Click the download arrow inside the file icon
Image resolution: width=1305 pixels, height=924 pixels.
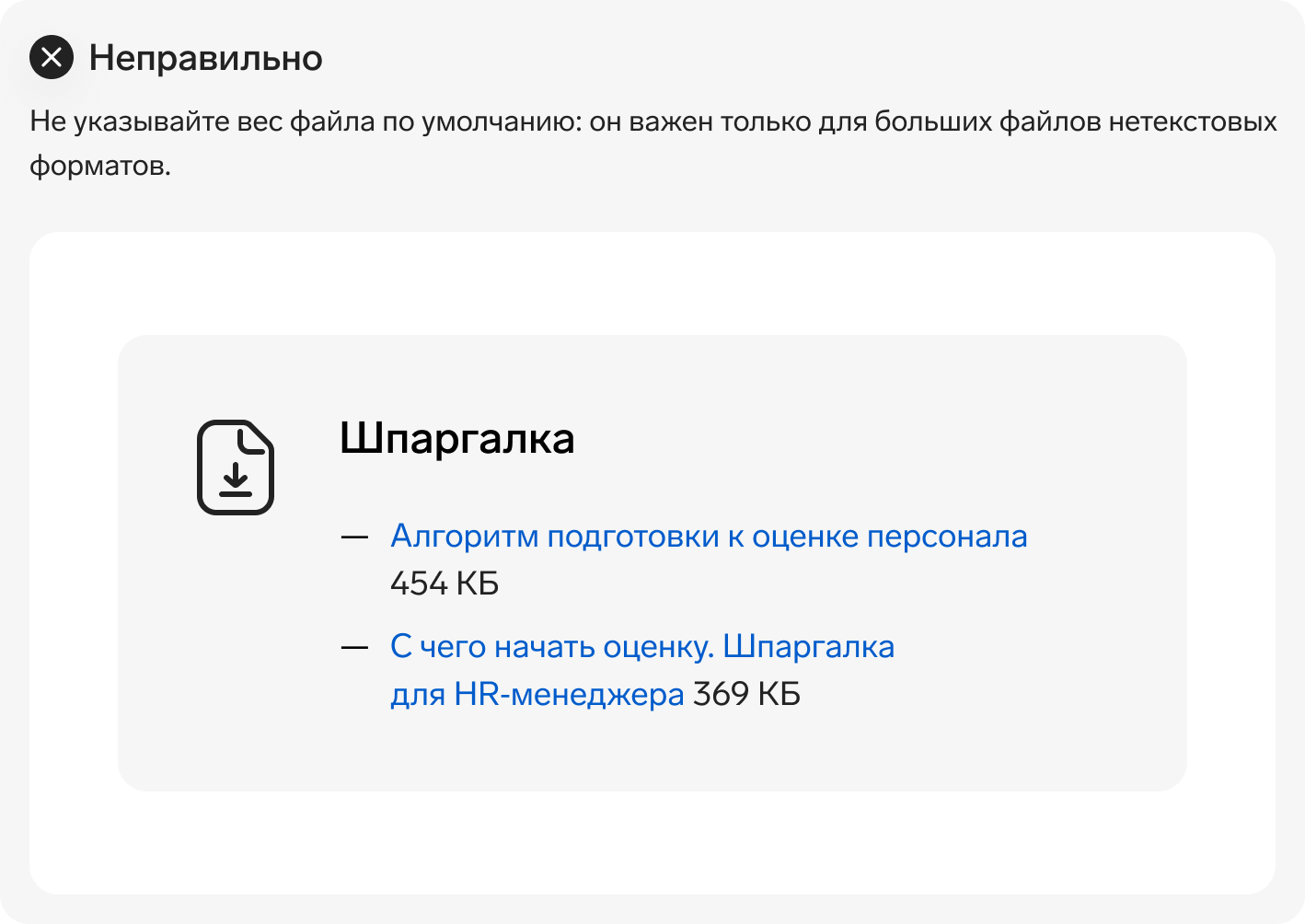236,479
